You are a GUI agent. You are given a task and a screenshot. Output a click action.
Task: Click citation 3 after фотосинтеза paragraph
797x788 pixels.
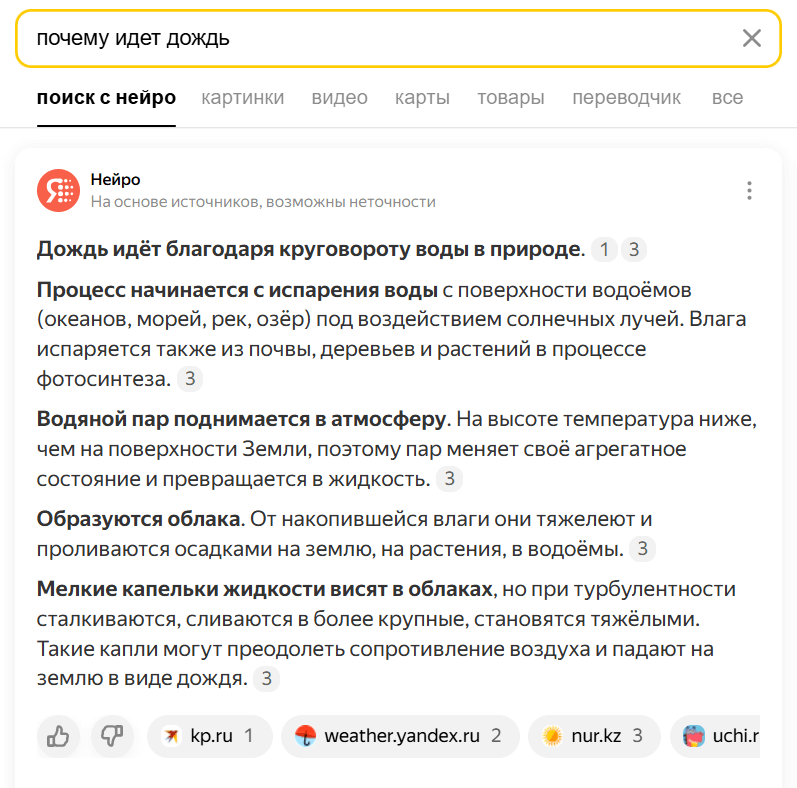click(x=190, y=379)
